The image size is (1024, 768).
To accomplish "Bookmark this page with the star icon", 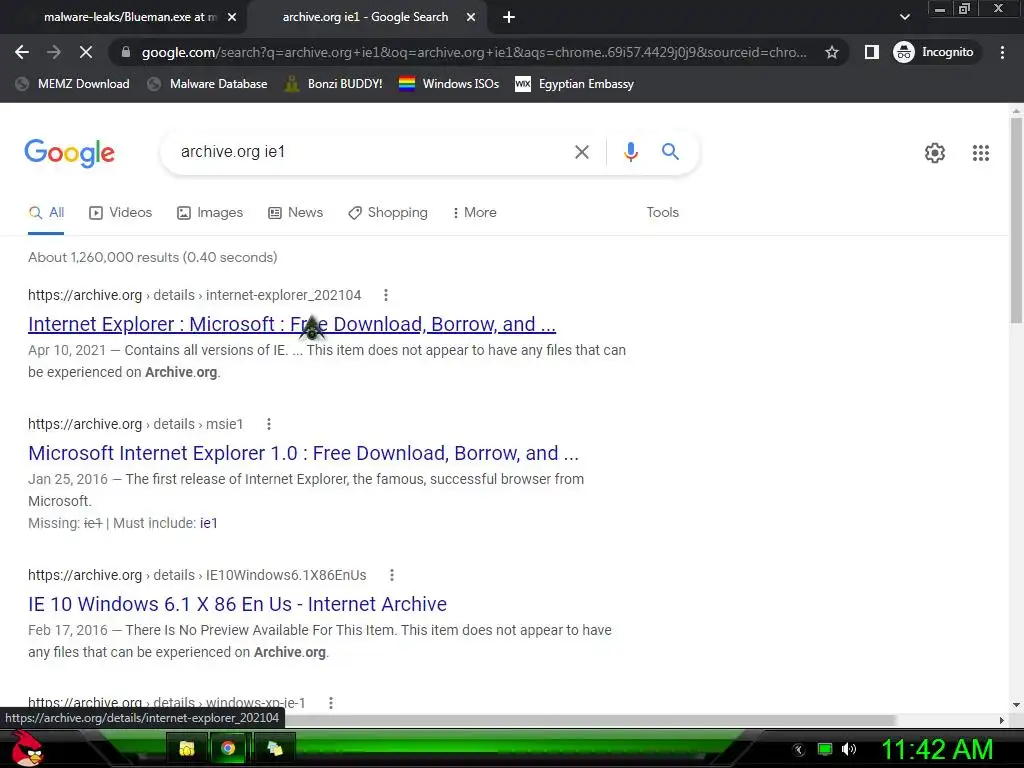I will click(x=831, y=52).
